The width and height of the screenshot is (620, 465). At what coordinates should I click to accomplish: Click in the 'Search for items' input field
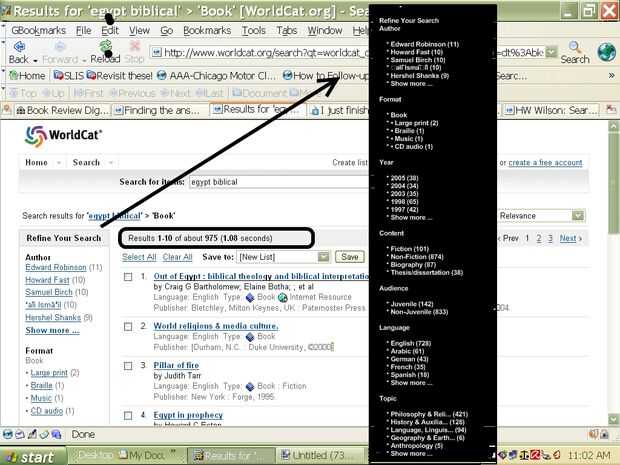[x=279, y=182]
